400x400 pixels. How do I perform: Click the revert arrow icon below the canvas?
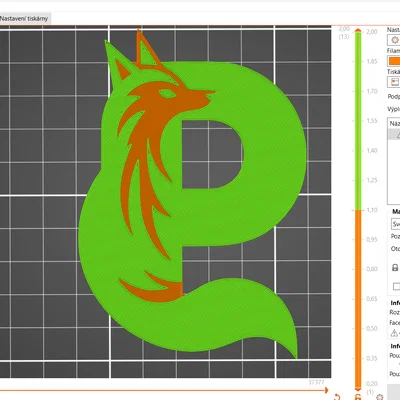point(337,397)
